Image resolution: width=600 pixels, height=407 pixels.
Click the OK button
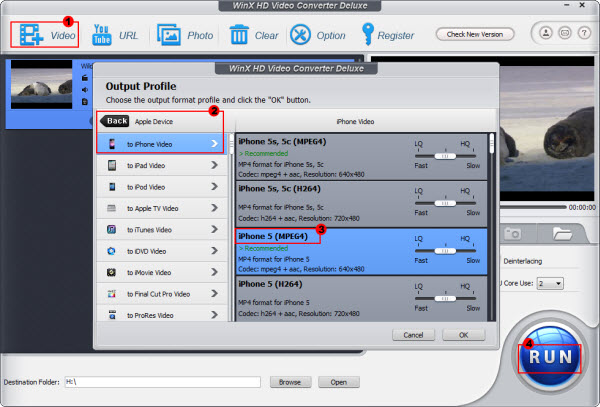click(463, 335)
